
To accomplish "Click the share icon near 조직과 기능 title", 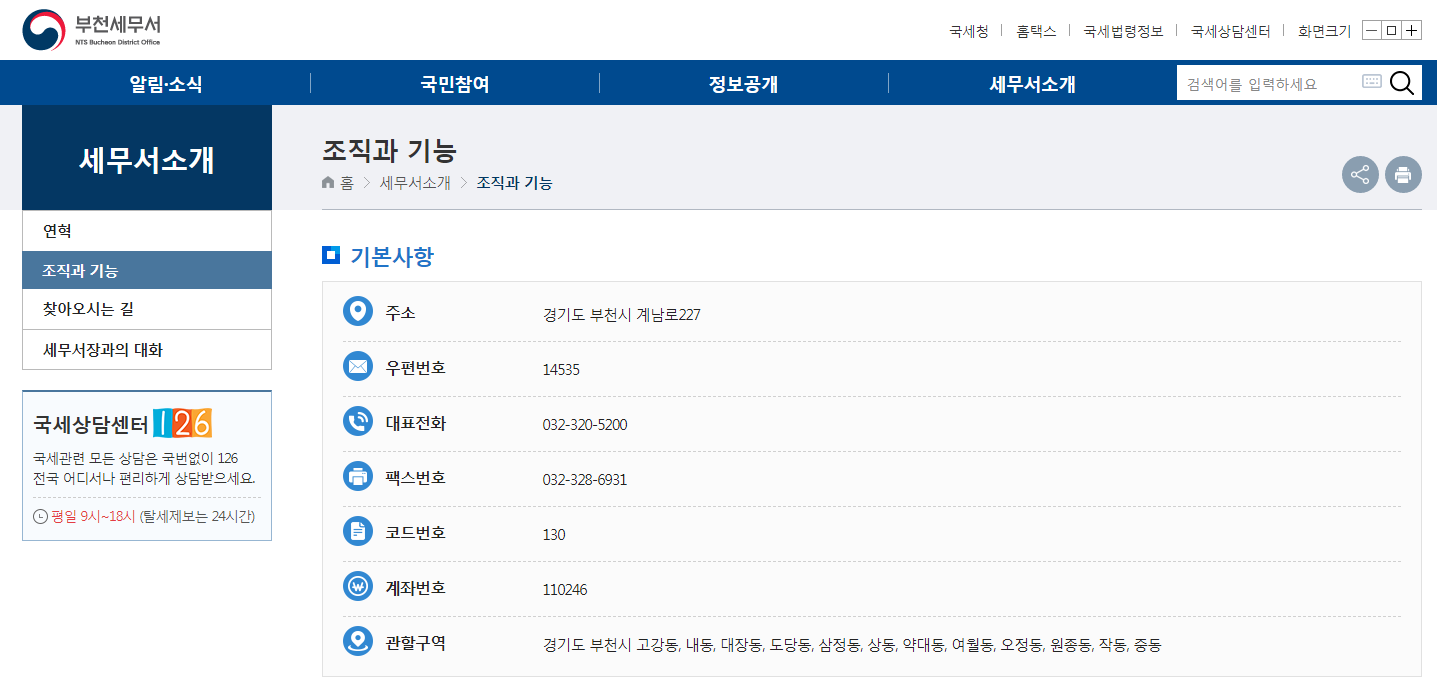I will (x=1360, y=174).
